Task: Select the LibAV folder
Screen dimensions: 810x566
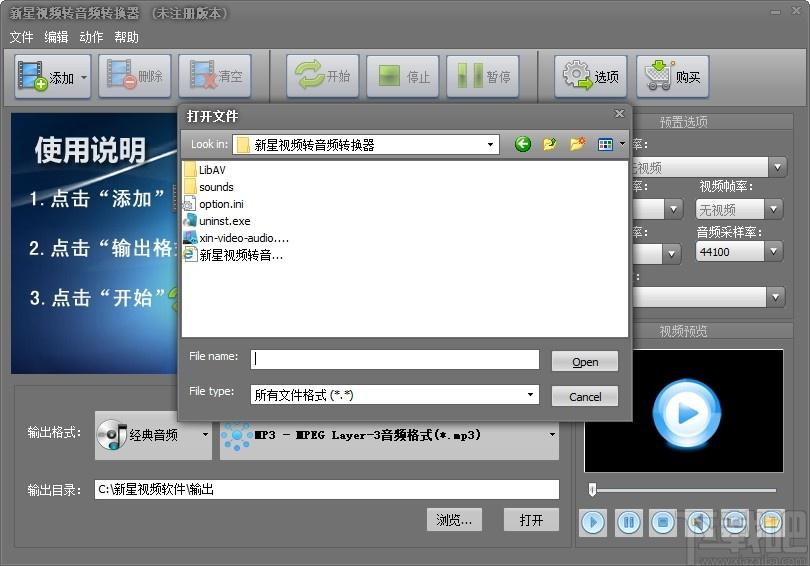Action: pyautogui.click(x=205, y=169)
